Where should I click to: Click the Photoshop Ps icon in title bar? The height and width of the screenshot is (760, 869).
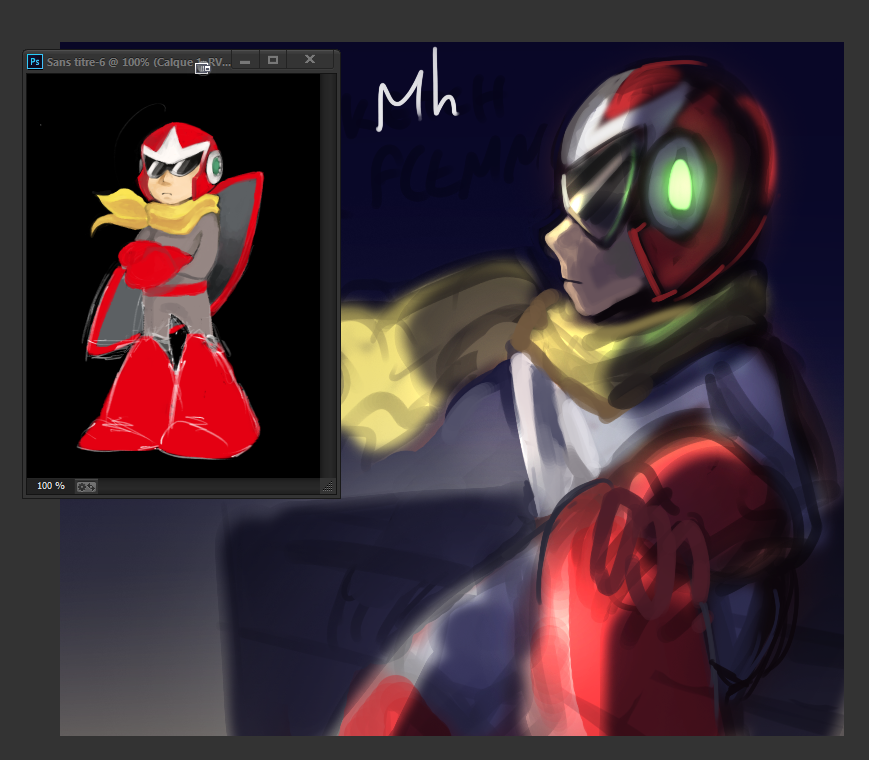[35, 62]
